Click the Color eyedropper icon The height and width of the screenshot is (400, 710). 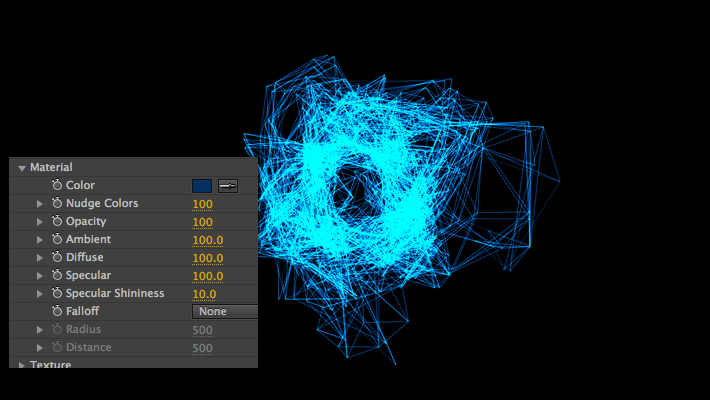[x=228, y=186]
